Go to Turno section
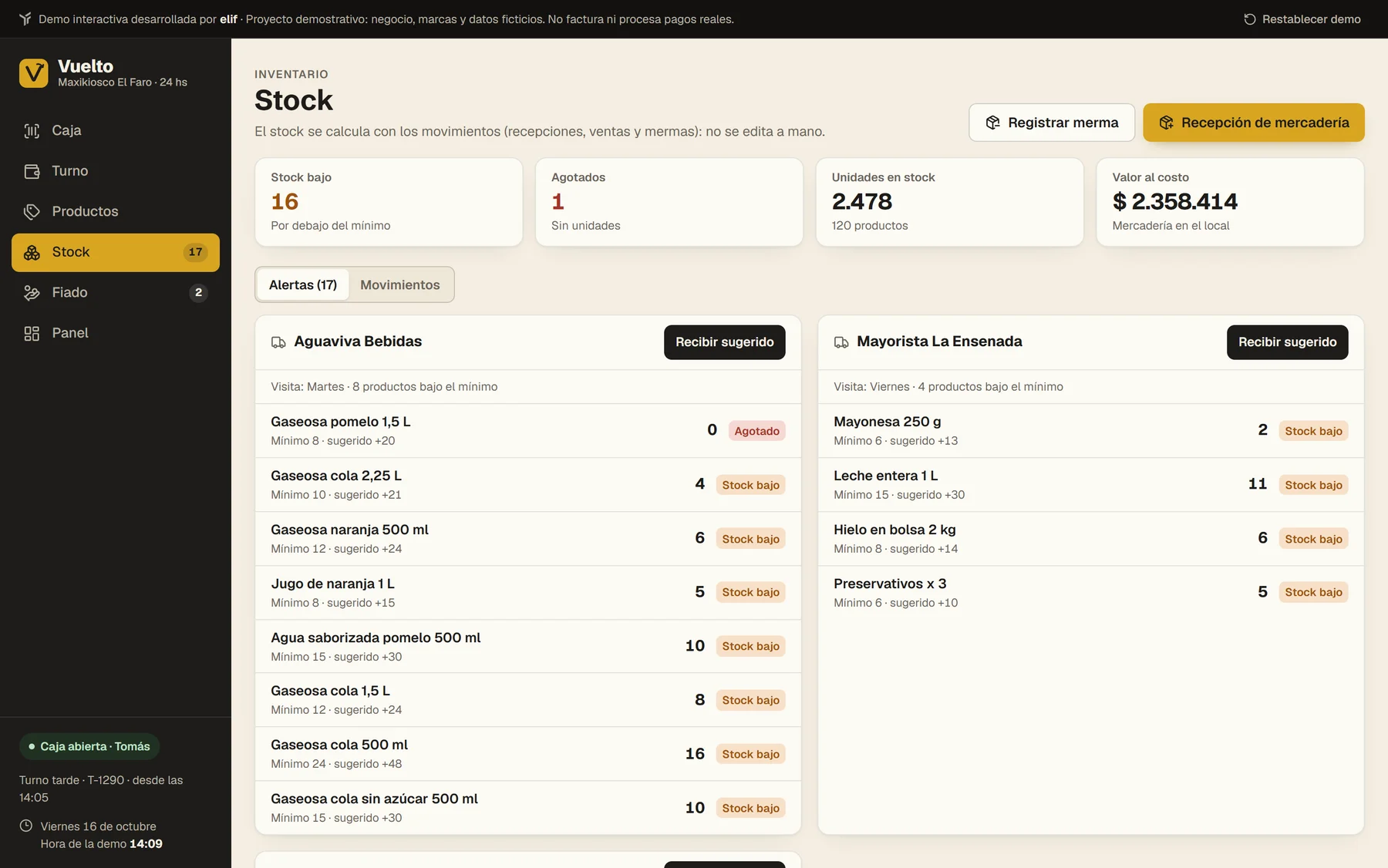Viewport: 1388px width, 868px height. coord(116,171)
